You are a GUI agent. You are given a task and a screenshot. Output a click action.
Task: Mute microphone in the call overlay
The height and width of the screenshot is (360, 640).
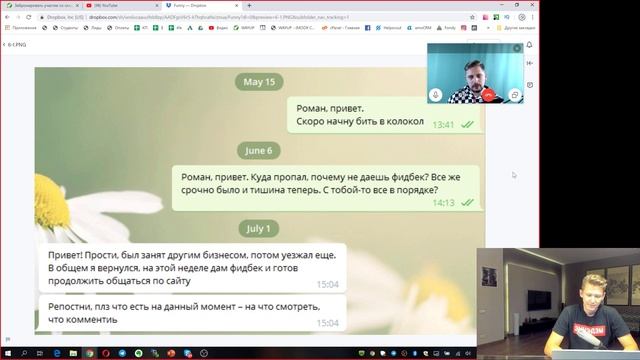[436, 95]
